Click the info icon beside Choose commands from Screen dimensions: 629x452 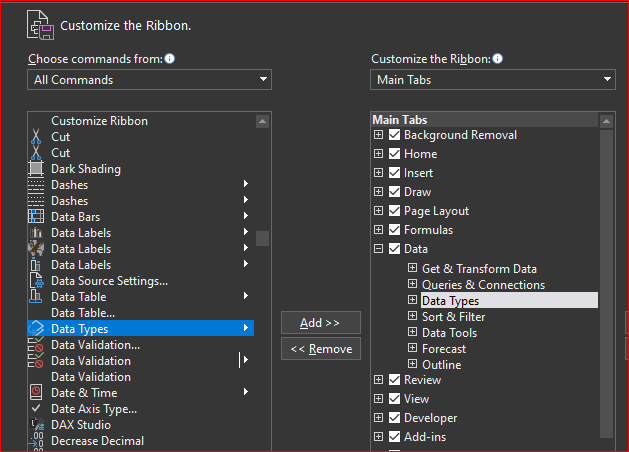pos(170,59)
